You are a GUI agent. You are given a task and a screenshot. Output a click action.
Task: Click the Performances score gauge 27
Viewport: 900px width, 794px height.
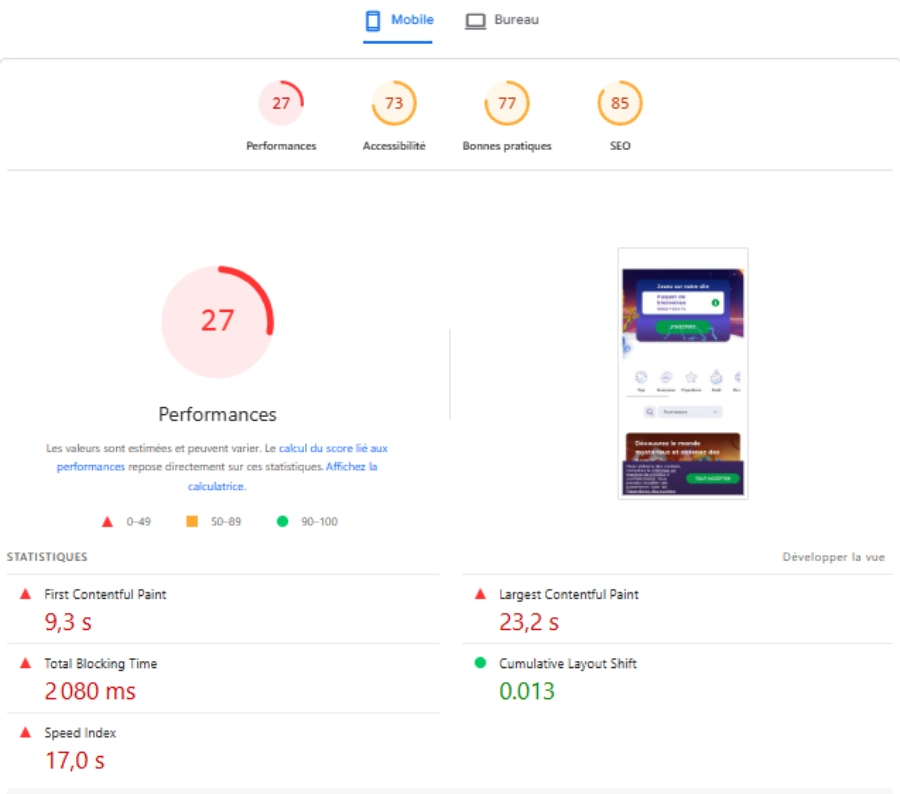coord(281,104)
